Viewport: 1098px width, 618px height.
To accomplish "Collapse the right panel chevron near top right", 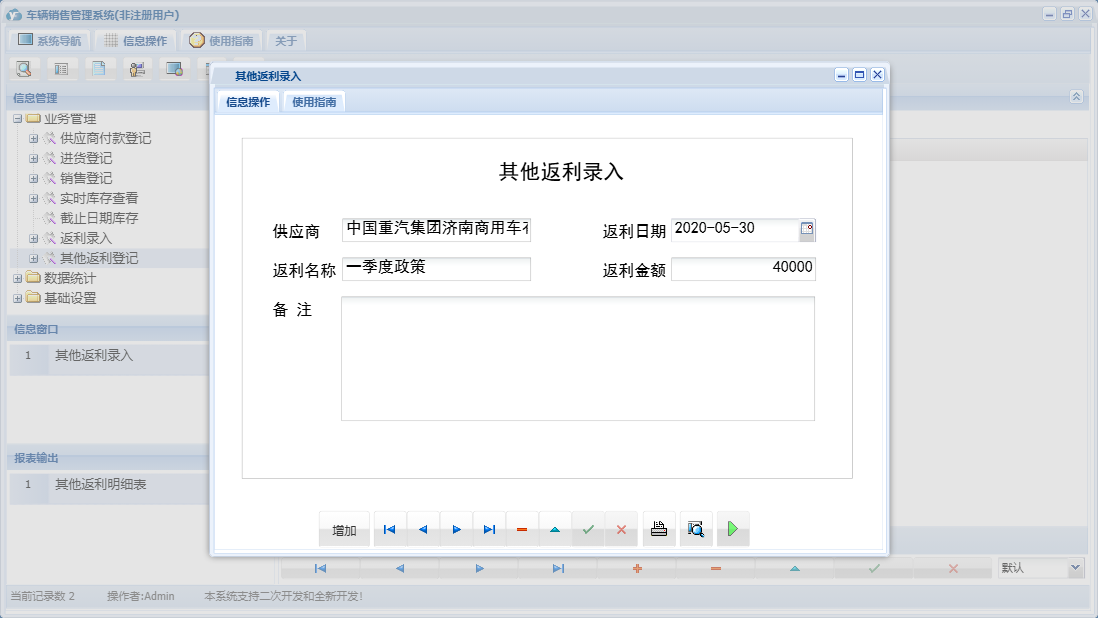I will 1077,97.
